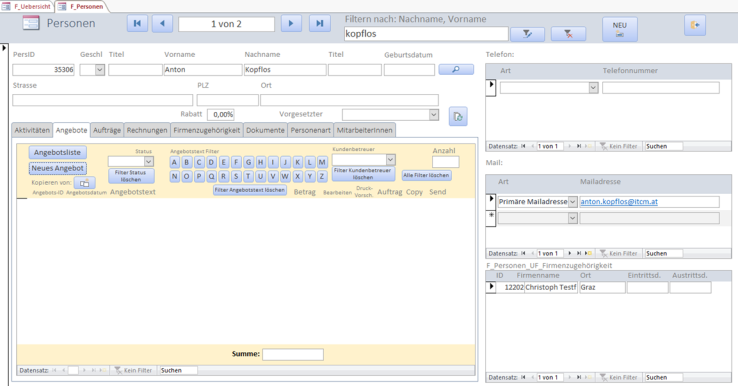The height and width of the screenshot is (386, 738).
Task: Click the PLZ input field
Action: (x=227, y=100)
